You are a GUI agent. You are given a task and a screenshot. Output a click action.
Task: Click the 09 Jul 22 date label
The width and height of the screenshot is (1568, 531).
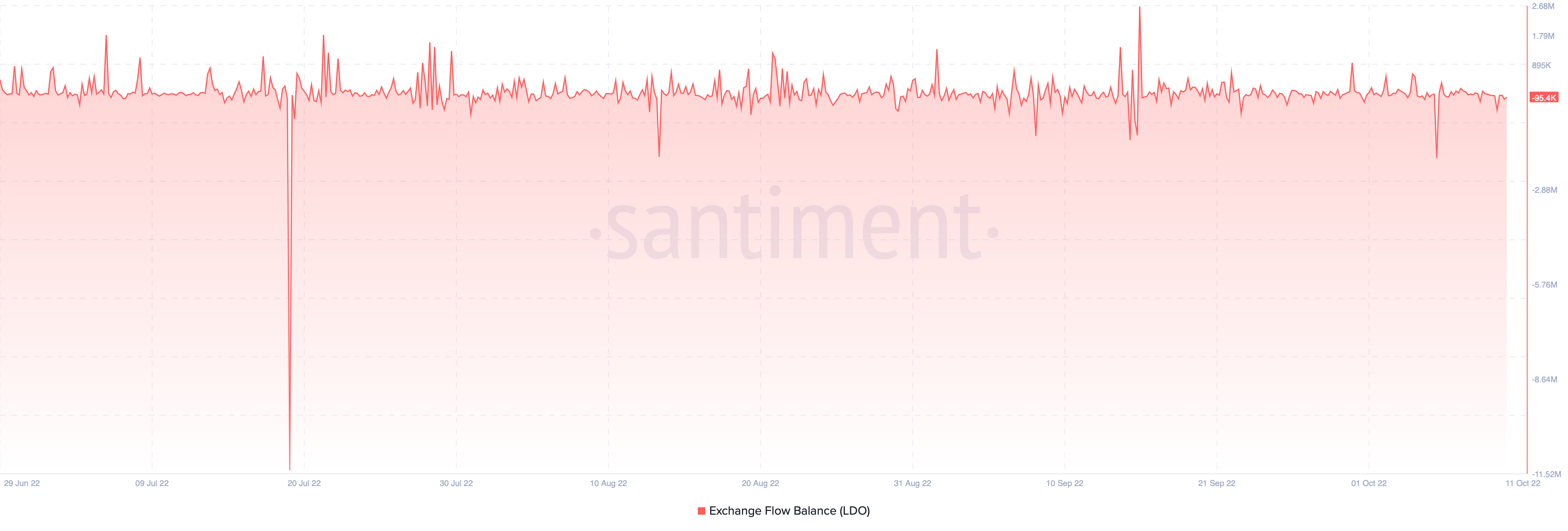pyautogui.click(x=152, y=483)
